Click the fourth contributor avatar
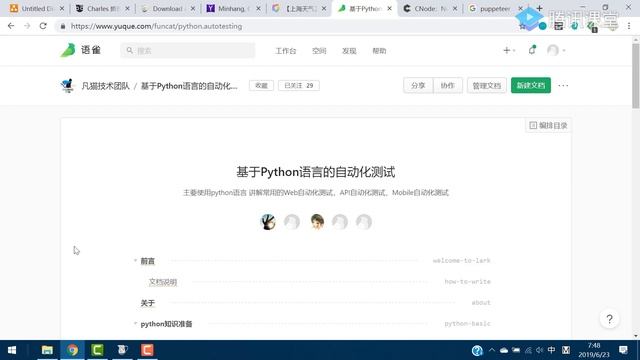 pos(340,222)
